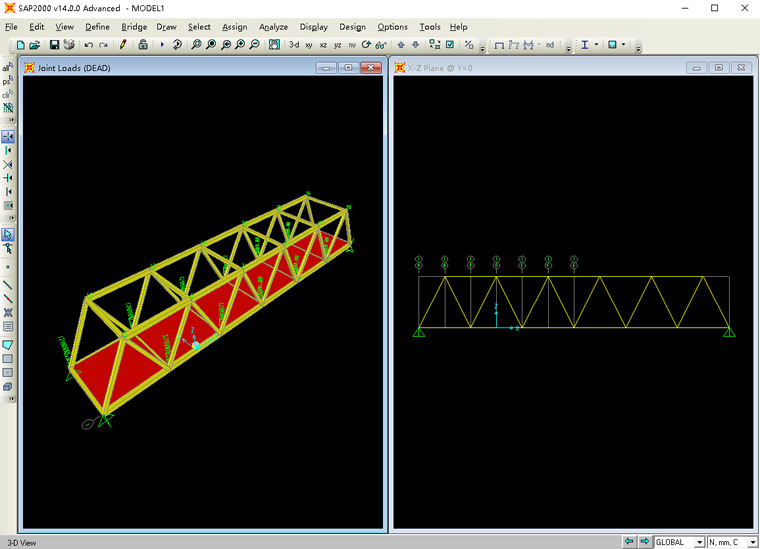Switch to 3-d view
The height and width of the screenshot is (549, 760).
294,45
